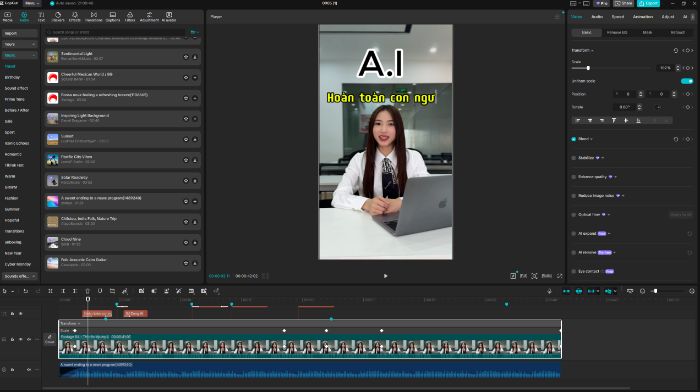The image size is (700, 392).
Task: Open the Adjustment tool in top toolbar
Action: 149,17
